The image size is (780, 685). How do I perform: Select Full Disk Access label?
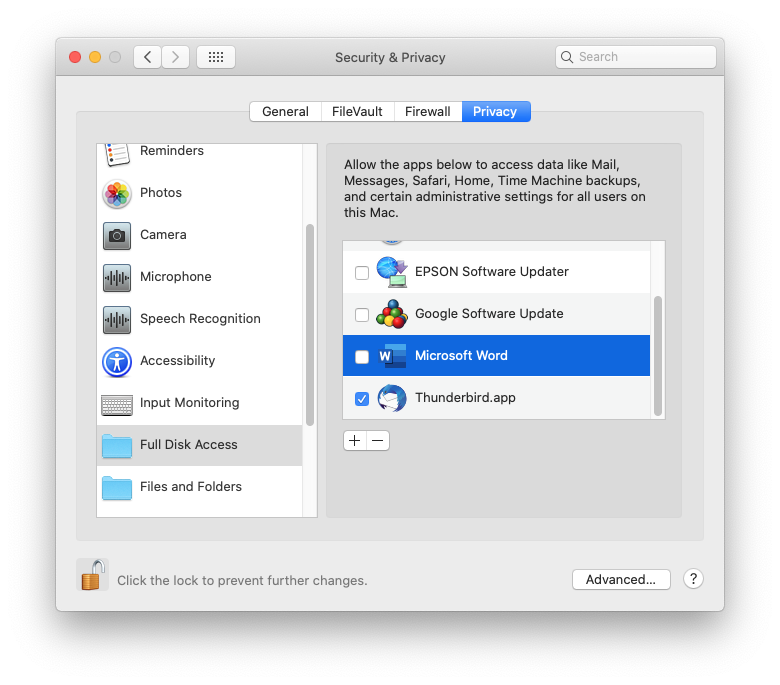click(189, 444)
